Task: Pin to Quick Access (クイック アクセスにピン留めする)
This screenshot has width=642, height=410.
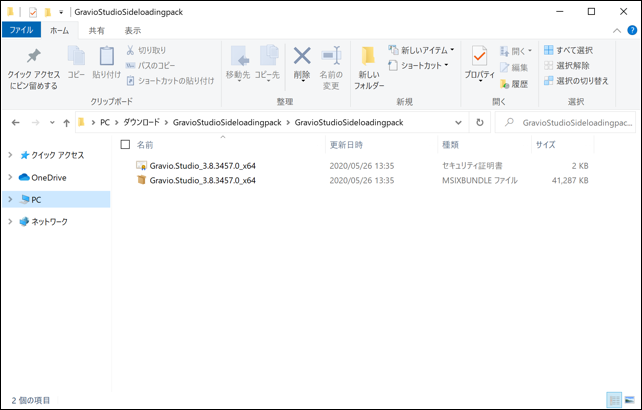Action: (34, 68)
